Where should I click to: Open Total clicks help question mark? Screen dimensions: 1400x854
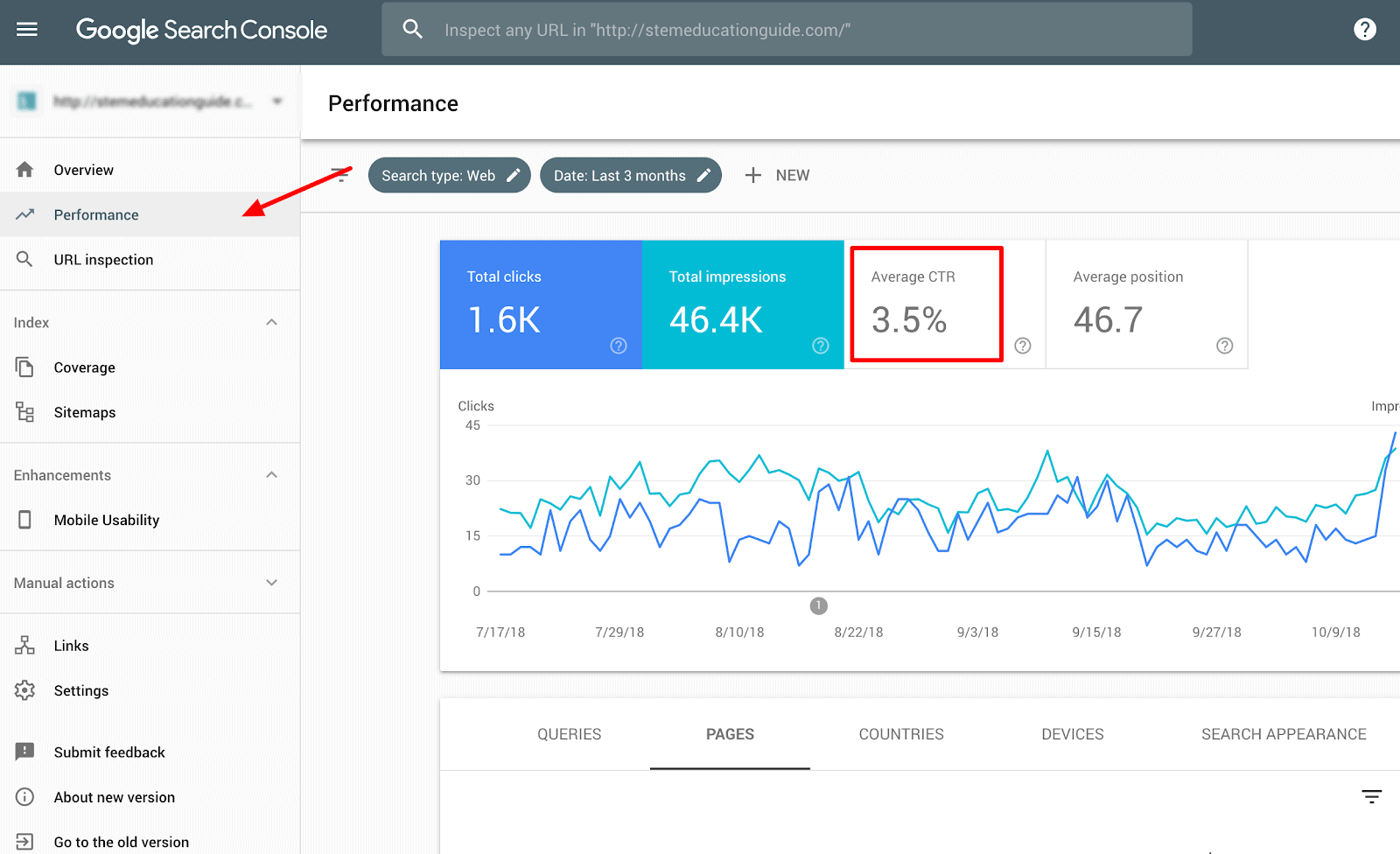[619, 346]
